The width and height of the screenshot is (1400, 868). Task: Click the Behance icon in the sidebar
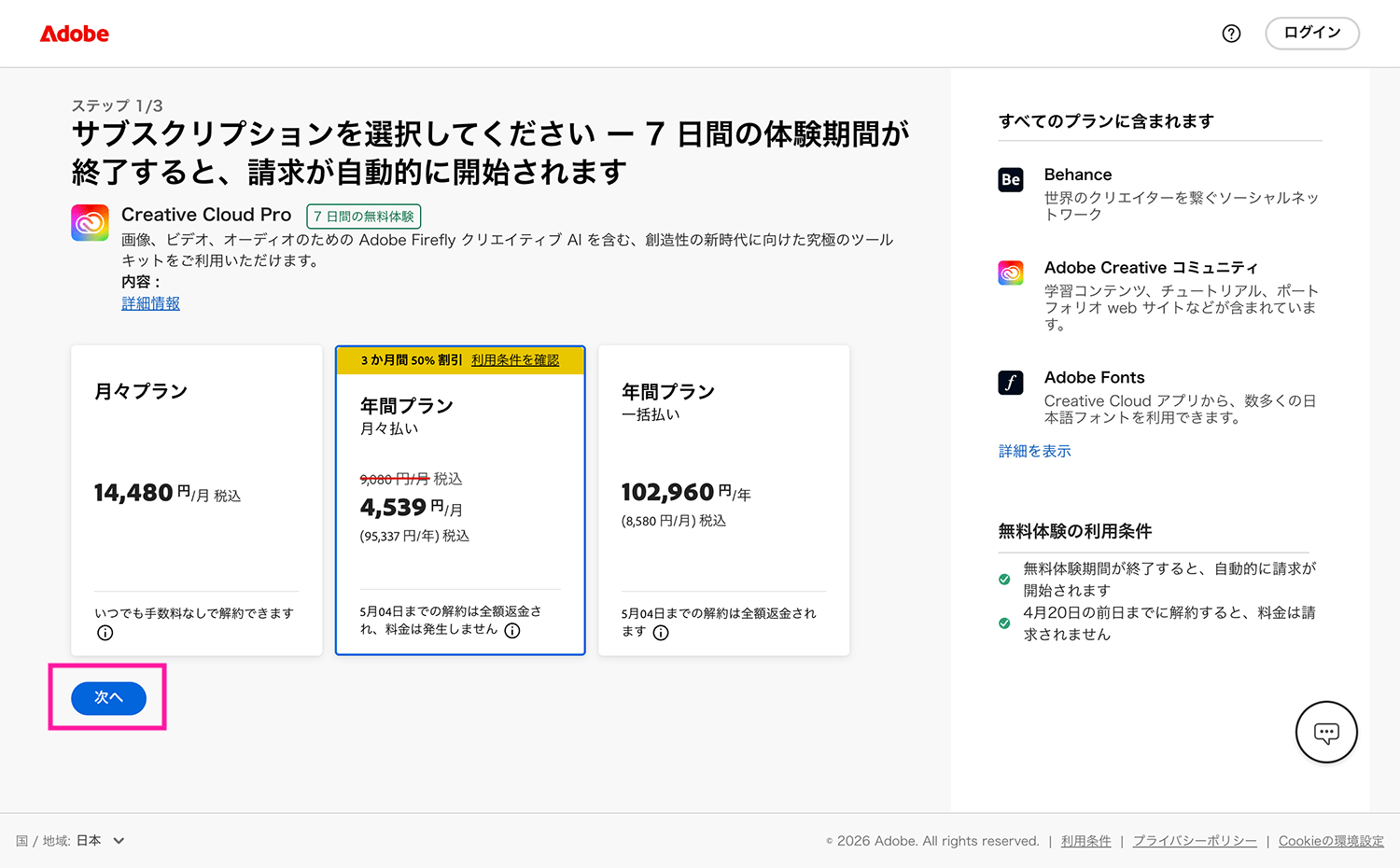click(1011, 180)
